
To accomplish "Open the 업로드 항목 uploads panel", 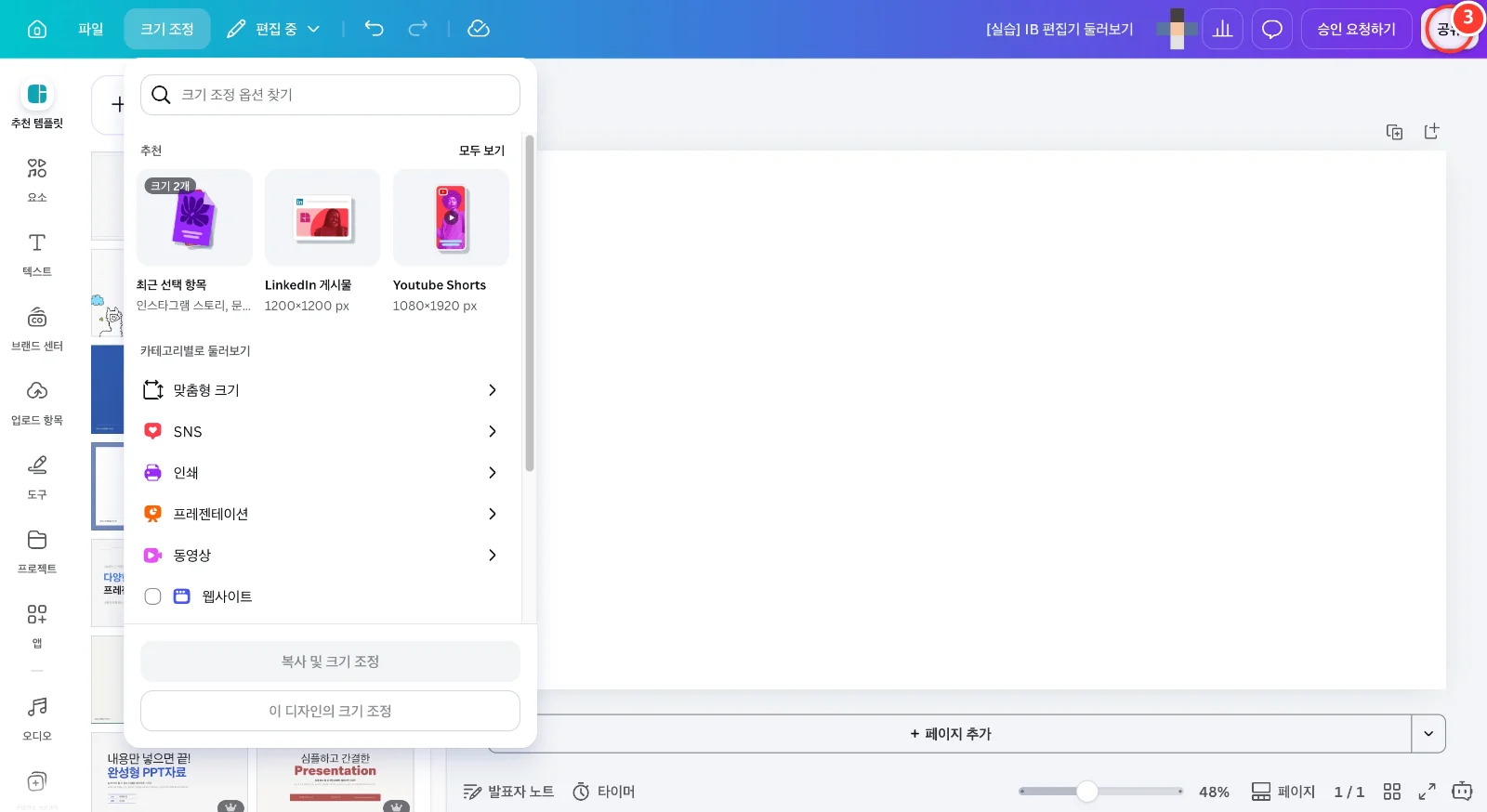I will [x=37, y=402].
